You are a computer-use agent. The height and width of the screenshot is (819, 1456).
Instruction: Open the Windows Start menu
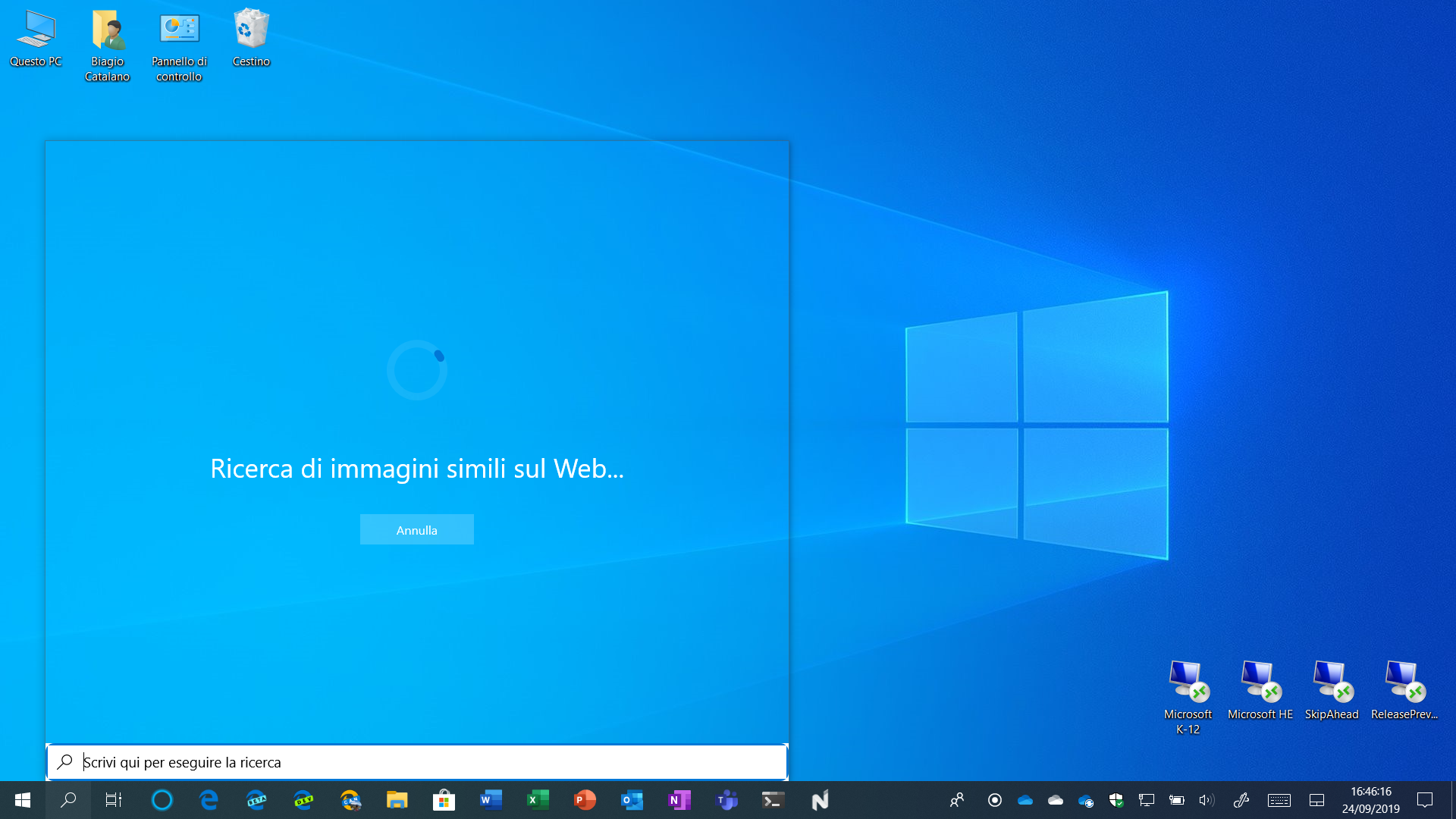[x=23, y=800]
